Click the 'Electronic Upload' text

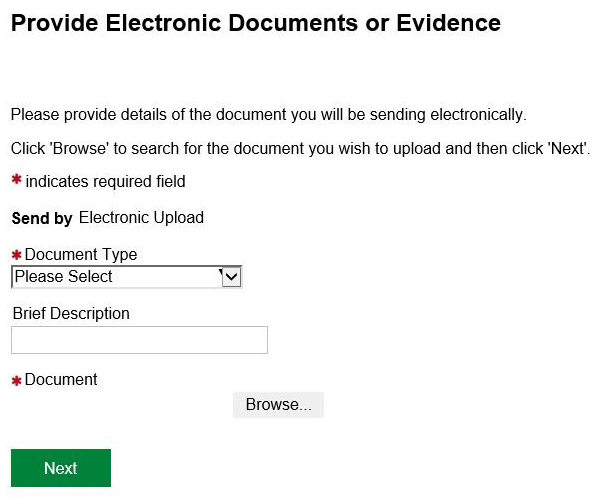(x=141, y=217)
